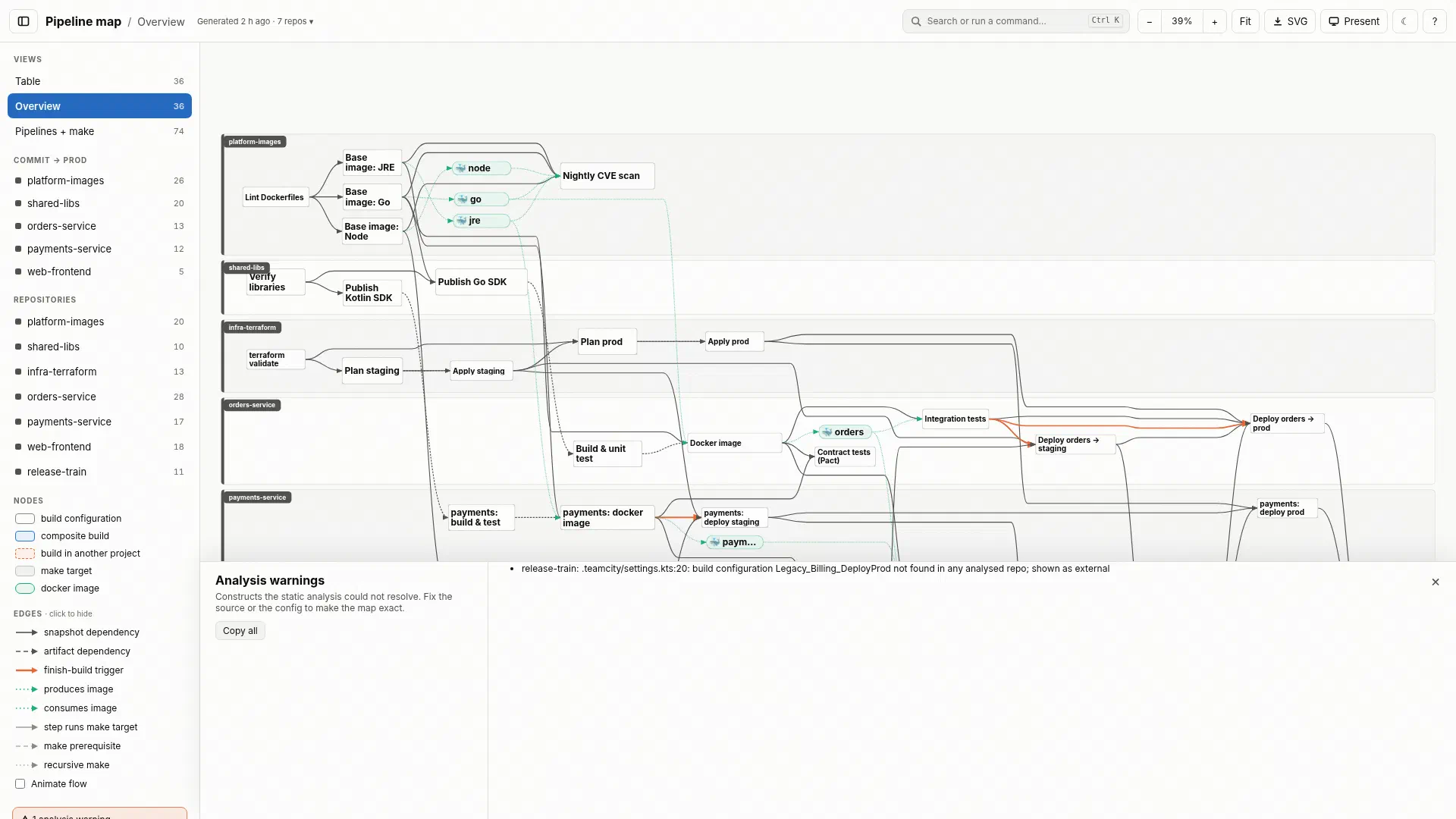This screenshot has height=819, width=1456.
Task: Zoom in with the plus button
Action: 1215,21
